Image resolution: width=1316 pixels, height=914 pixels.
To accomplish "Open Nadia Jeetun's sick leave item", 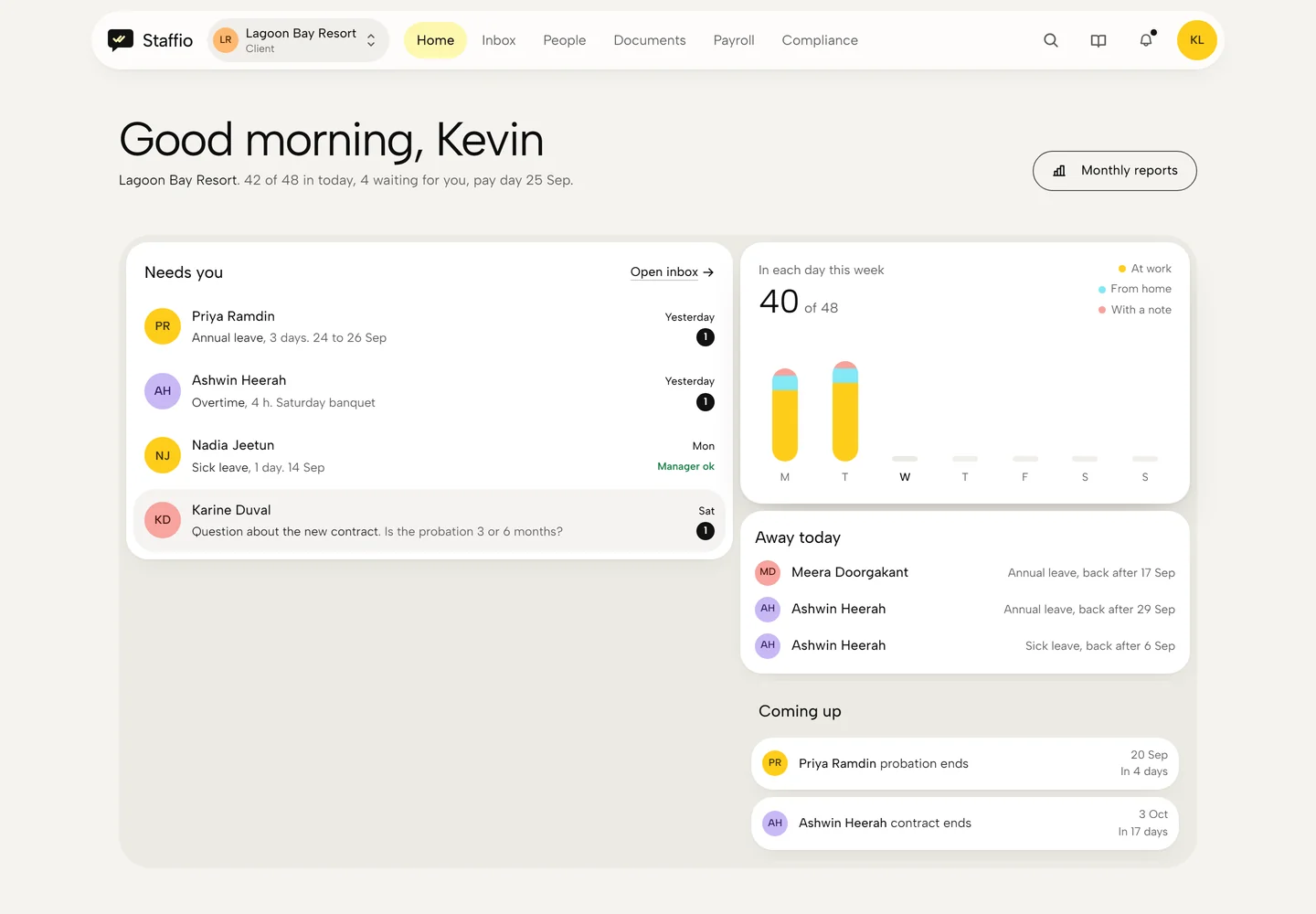I will point(430,456).
